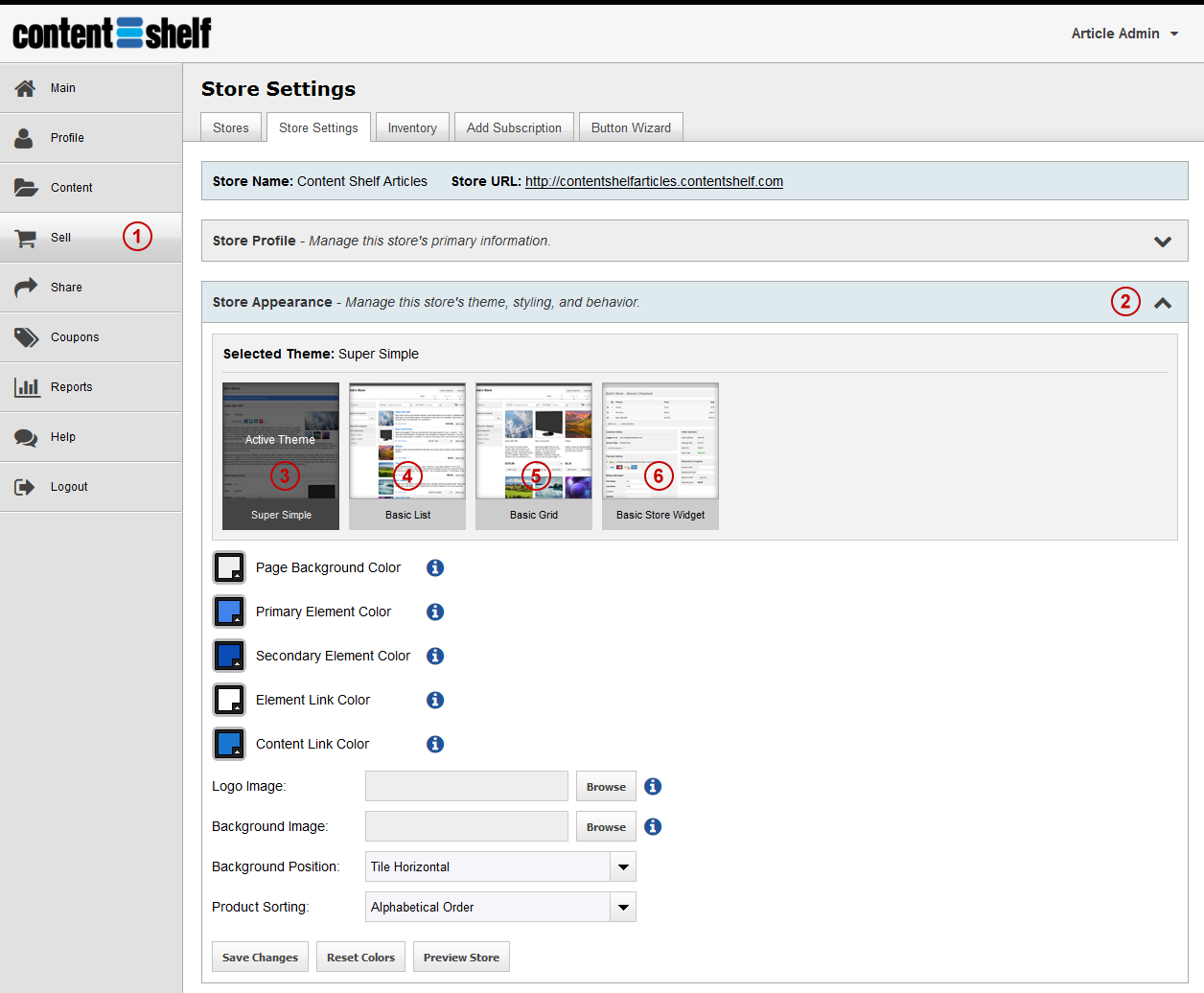Collapse the Store Appearance section
Image resolution: width=1204 pixels, height=993 pixels.
1163,303
